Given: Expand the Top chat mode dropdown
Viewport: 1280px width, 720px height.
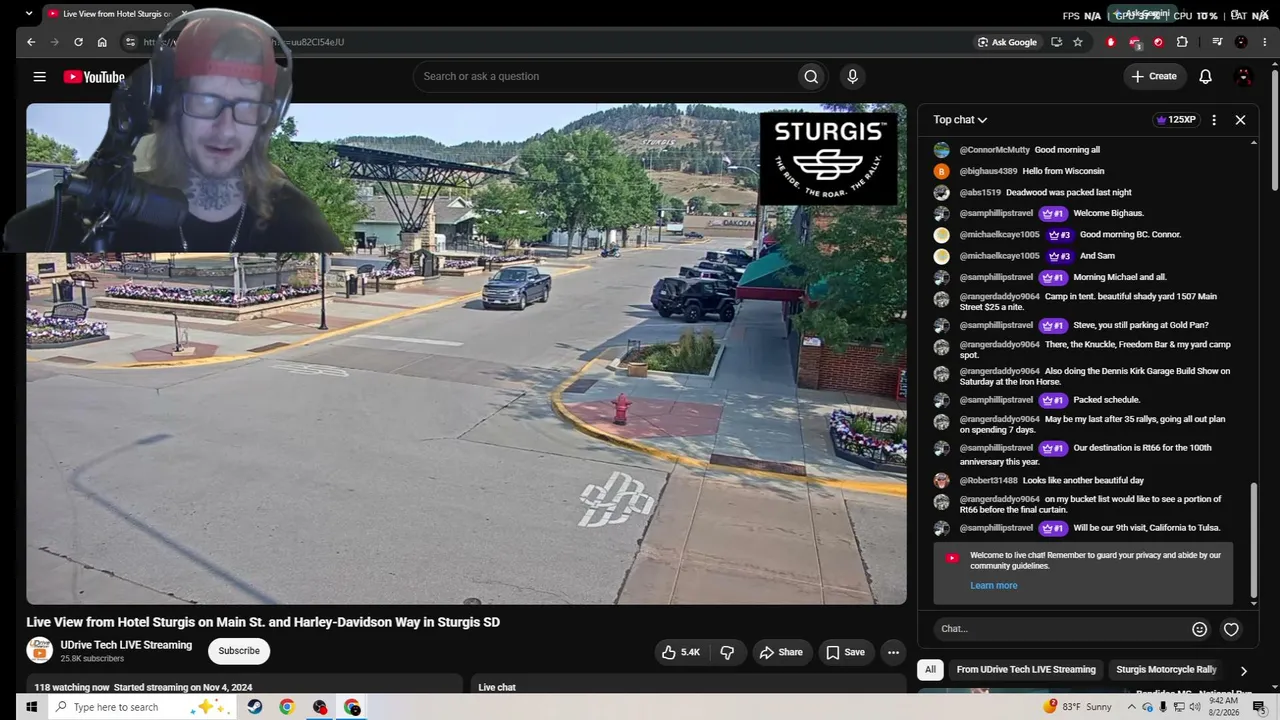Looking at the screenshot, I should click(960, 120).
